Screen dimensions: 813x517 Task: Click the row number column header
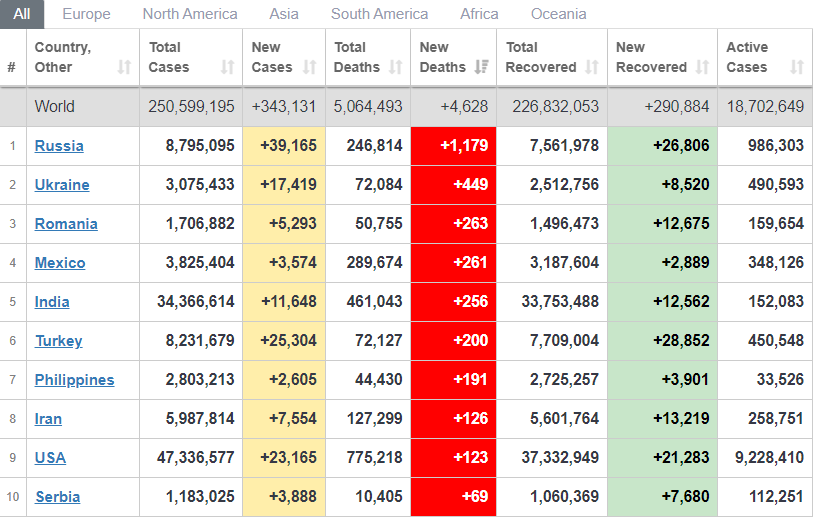pyautogui.click(x=12, y=67)
